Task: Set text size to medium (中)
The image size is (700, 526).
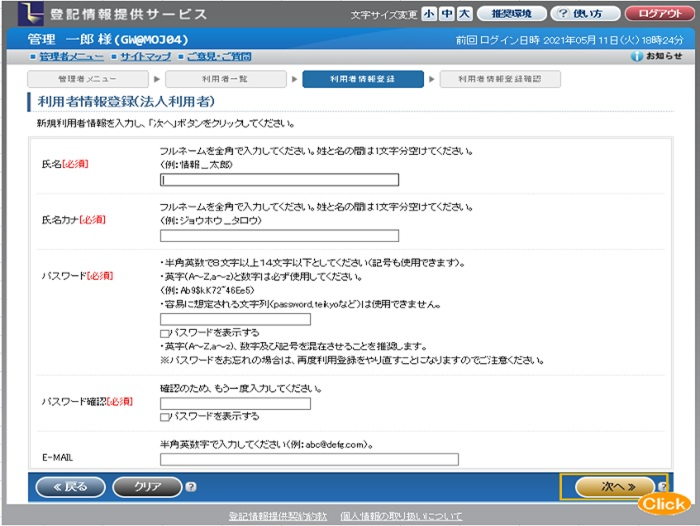Action: coord(446,14)
